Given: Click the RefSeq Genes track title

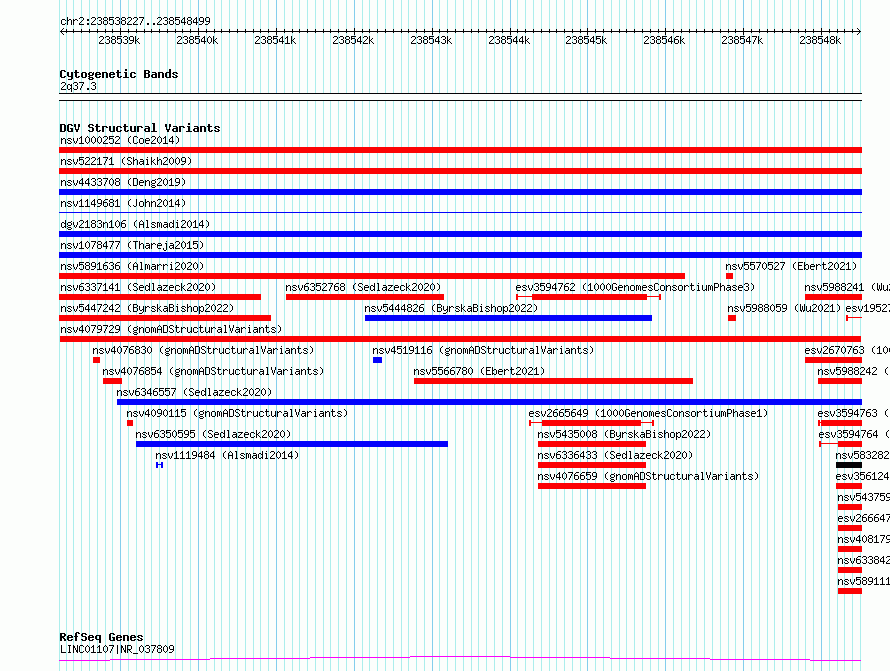Looking at the screenshot, I should (x=101, y=637).
